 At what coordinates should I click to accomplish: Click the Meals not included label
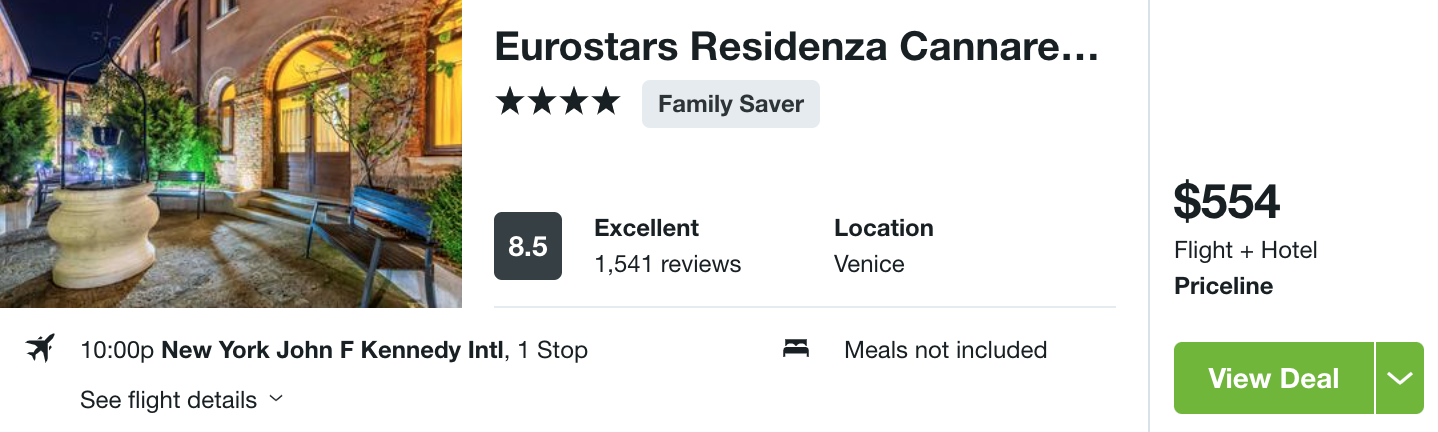click(x=946, y=350)
